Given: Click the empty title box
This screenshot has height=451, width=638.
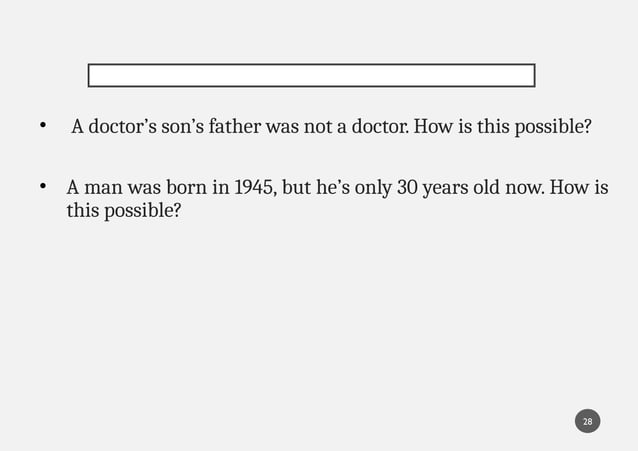Looking at the screenshot, I should [311, 75].
